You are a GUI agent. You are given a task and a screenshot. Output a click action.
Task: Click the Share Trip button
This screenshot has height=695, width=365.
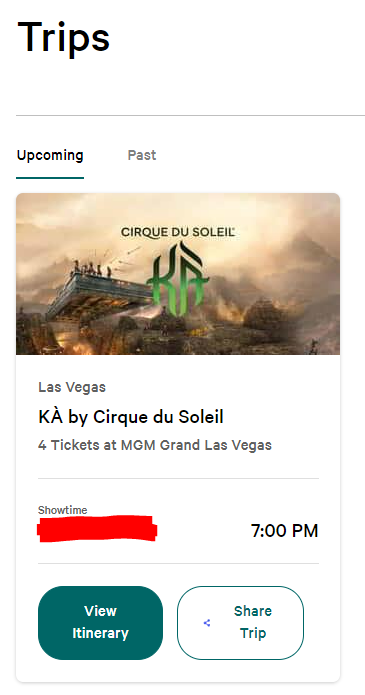click(240, 622)
